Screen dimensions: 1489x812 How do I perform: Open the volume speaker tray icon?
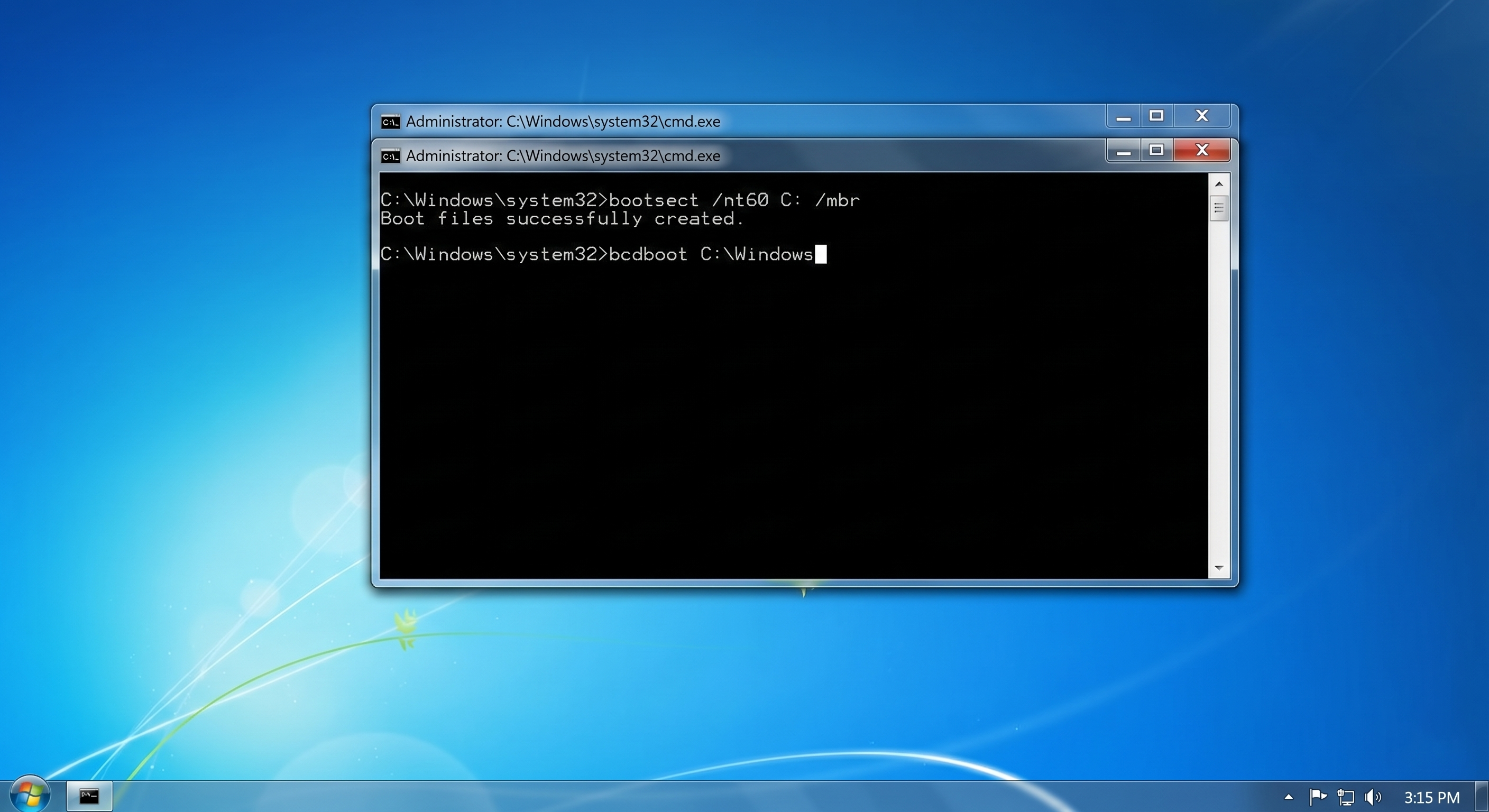[1373, 797]
